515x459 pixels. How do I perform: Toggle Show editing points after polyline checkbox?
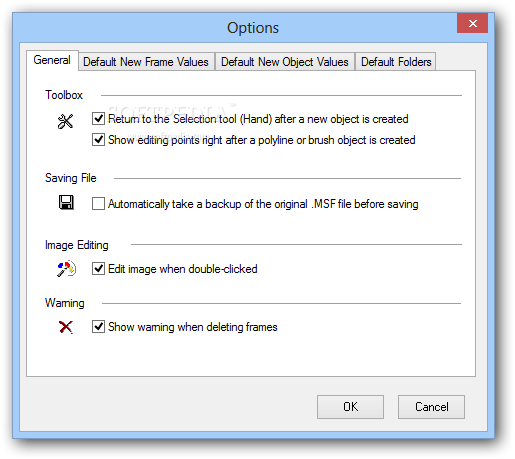pos(98,140)
